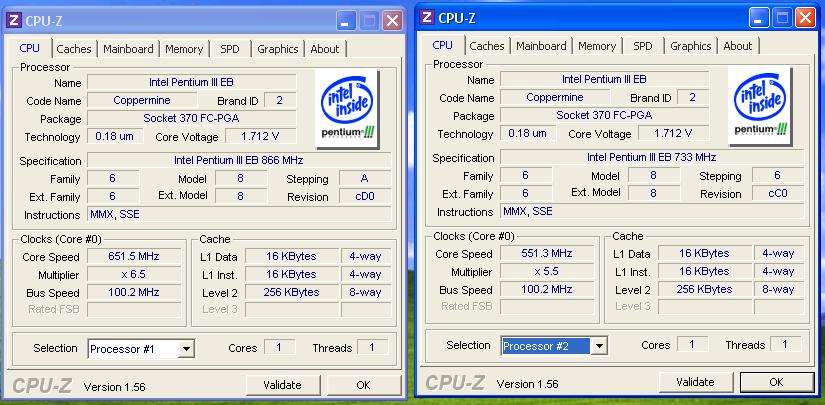Viewport: 825px width, 405px height.
Task: Switch to Caches tab in the Processor #1 window
Action: [74, 49]
